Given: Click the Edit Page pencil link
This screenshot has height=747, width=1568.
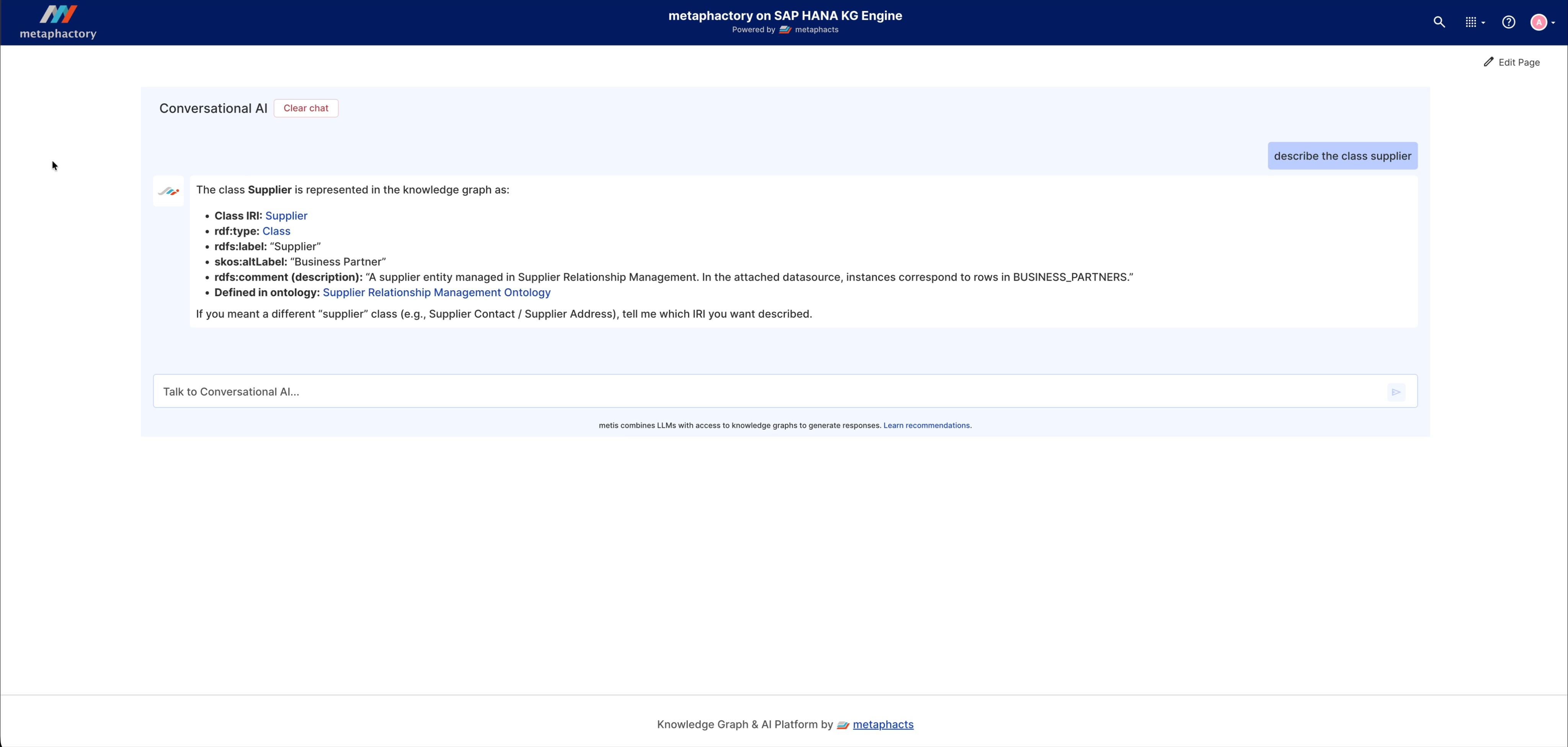Looking at the screenshot, I should (1511, 62).
